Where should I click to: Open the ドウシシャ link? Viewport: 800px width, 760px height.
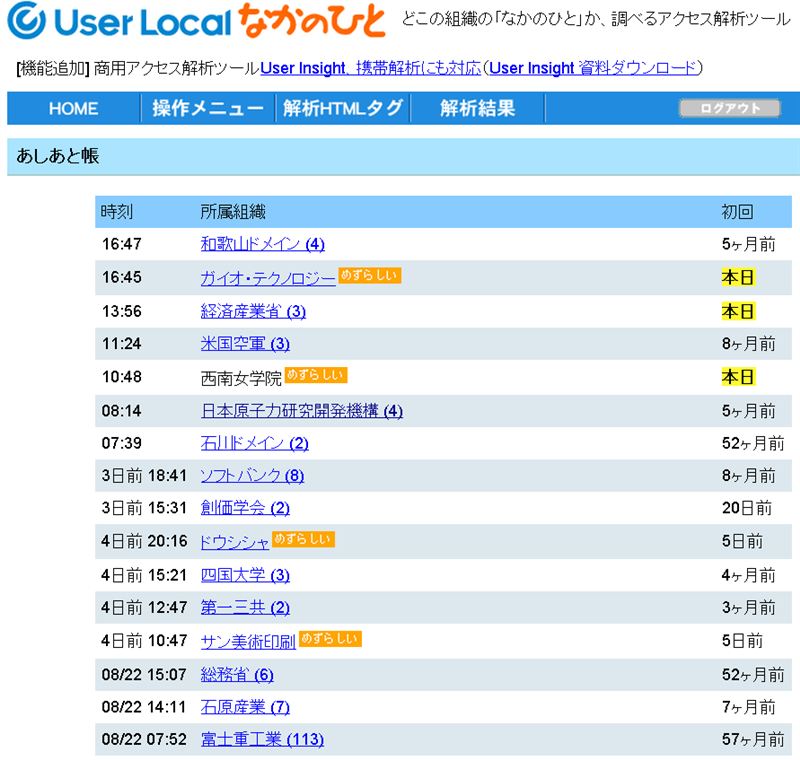(x=235, y=542)
